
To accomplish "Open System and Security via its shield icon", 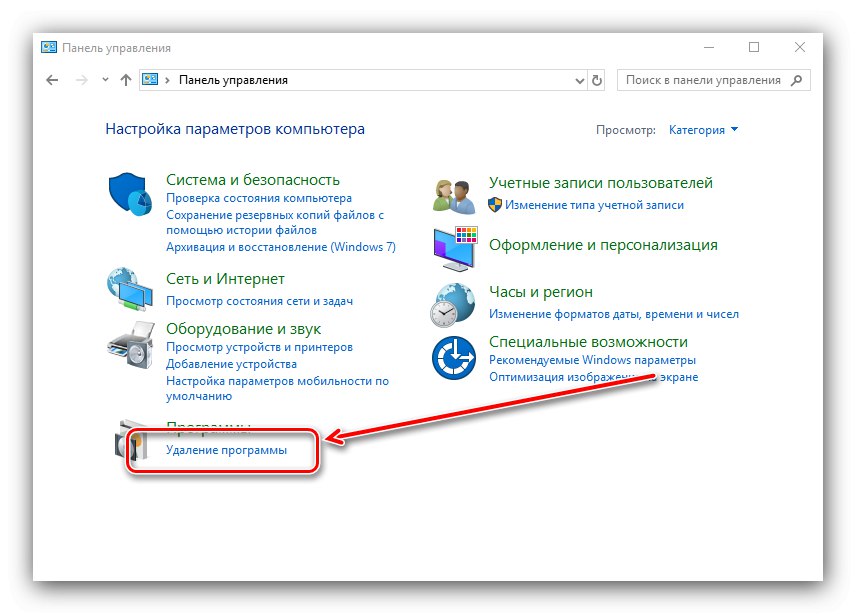I will tap(127, 195).
